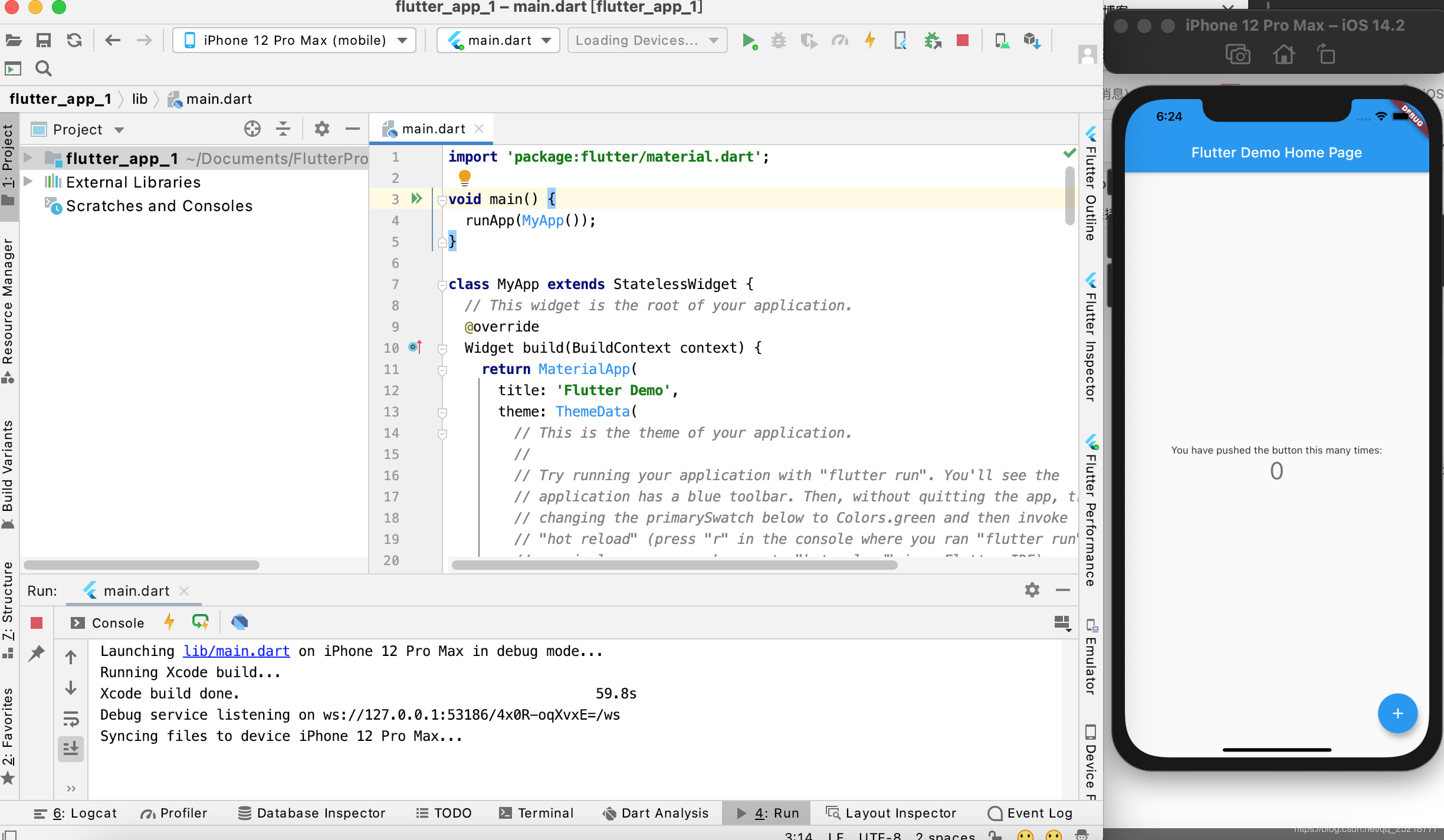Click Hot Reload lightning in Run console
Screen dimensions: 1444x840
coord(169,622)
